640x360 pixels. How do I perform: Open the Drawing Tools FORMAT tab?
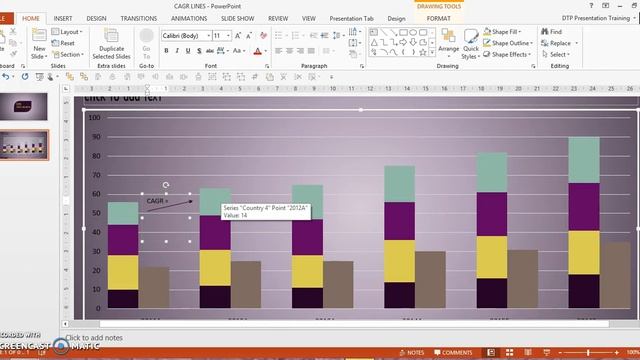click(x=438, y=18)
